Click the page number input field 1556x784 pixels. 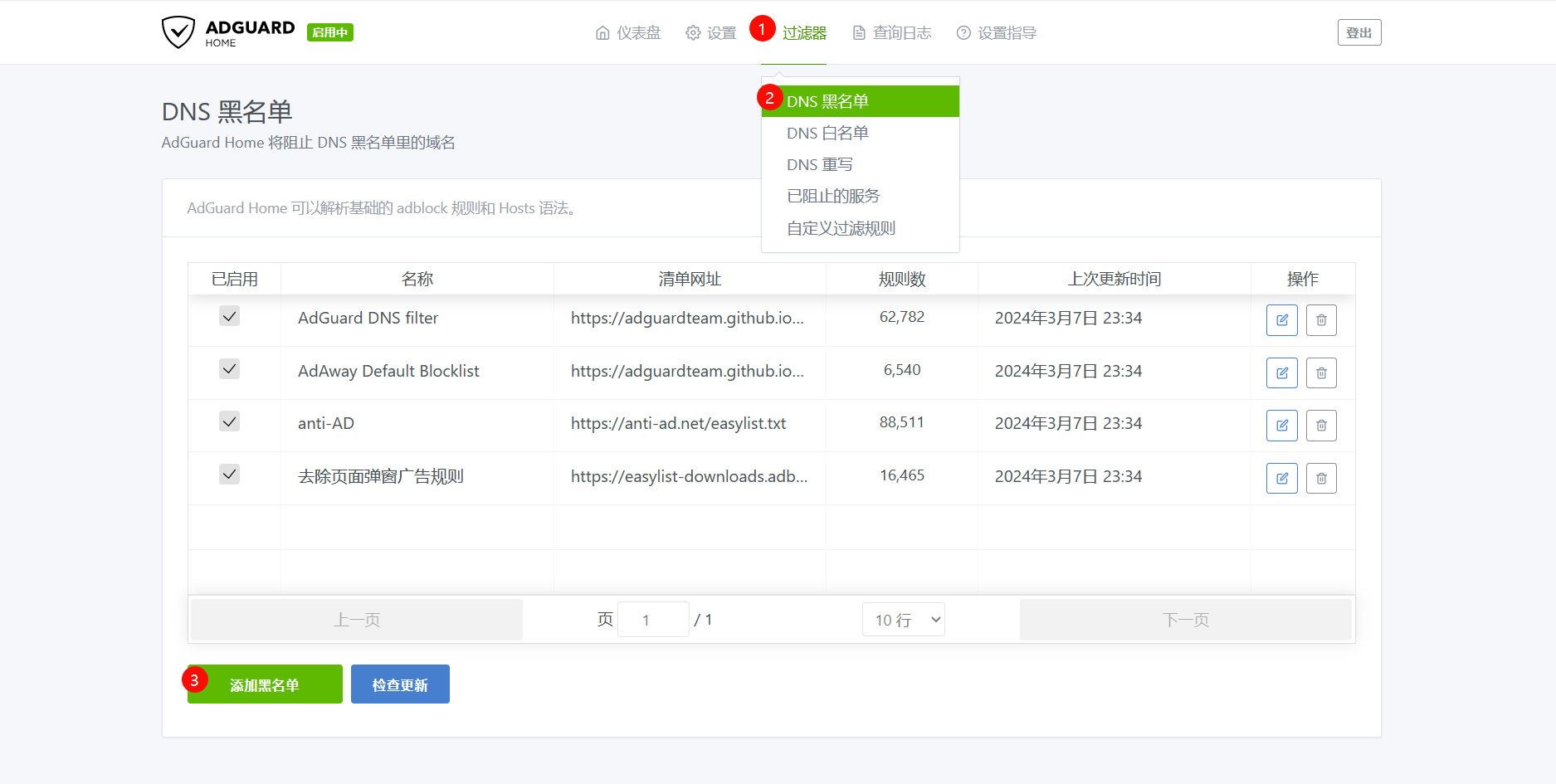(x=654, y=620)
